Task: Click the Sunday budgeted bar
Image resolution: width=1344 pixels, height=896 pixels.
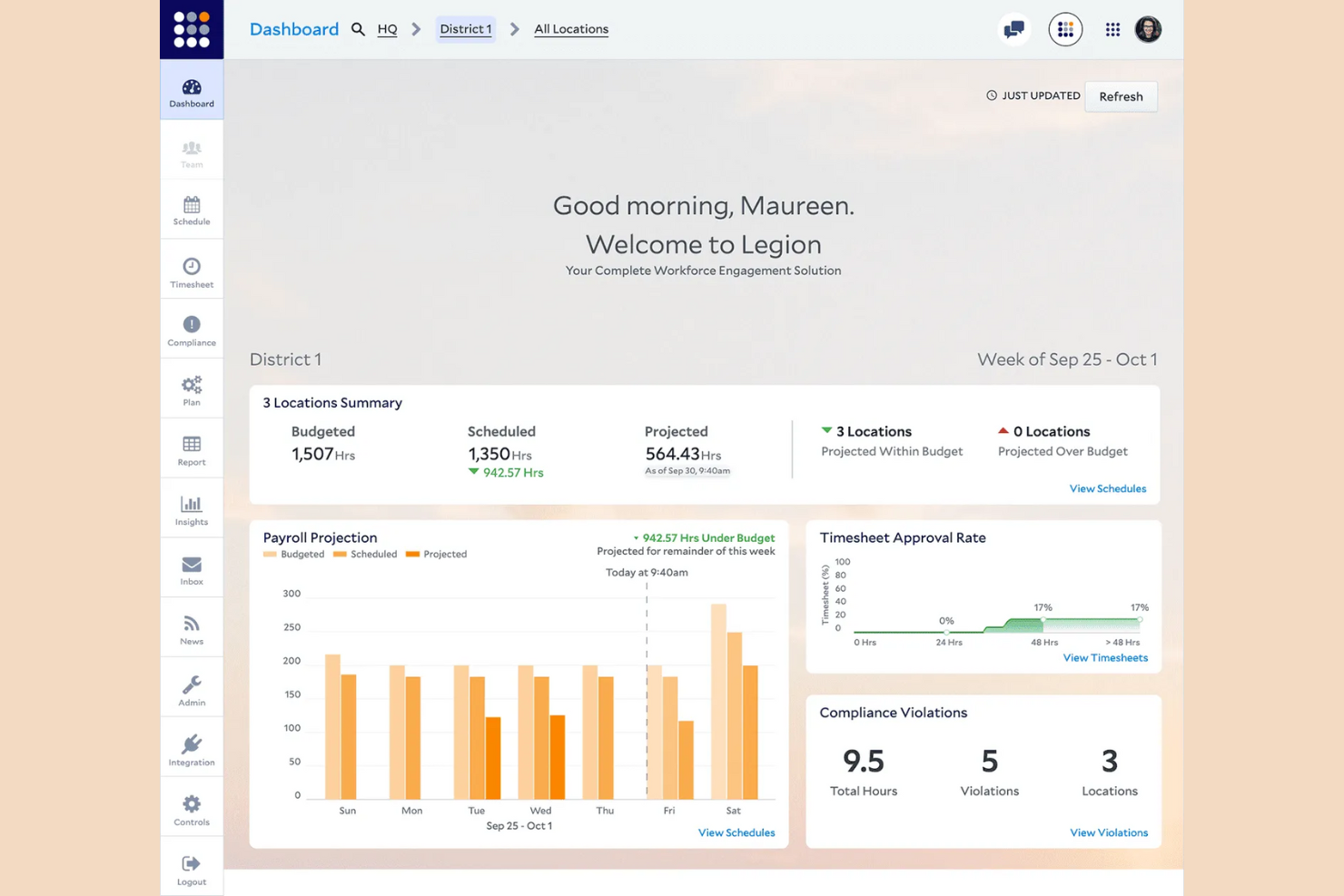Action: pos(332,726)
